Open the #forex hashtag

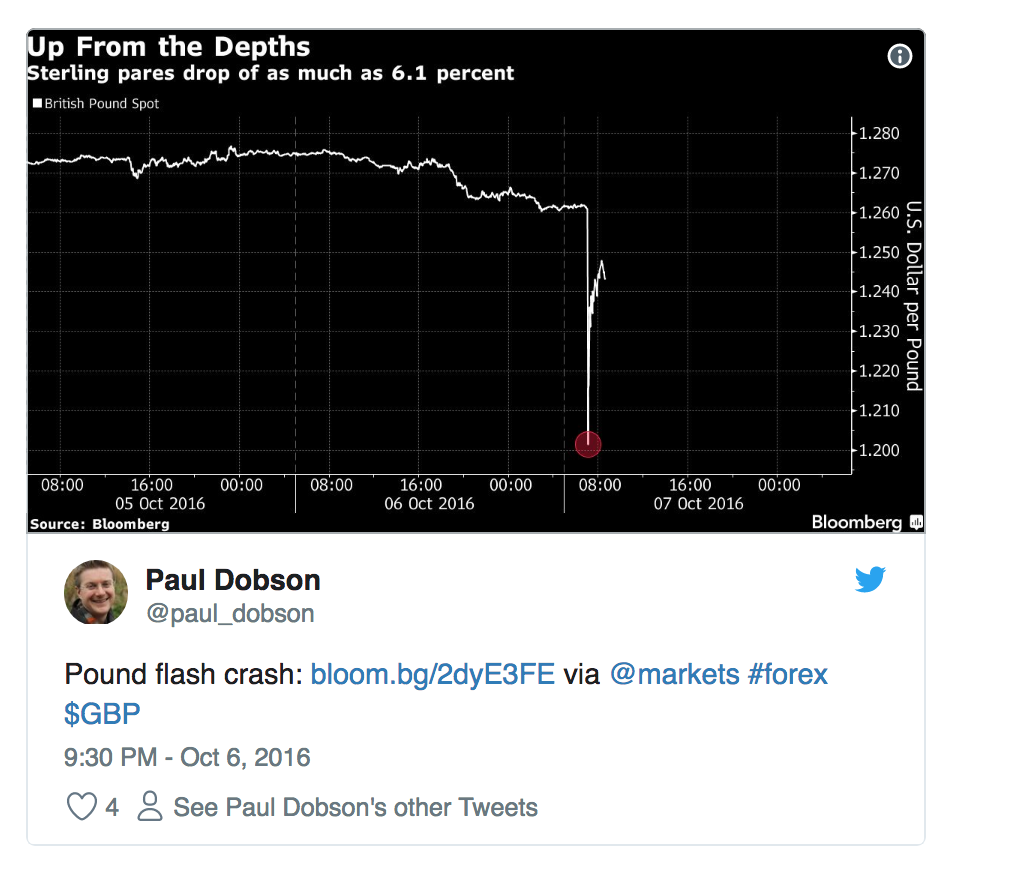pos(788,675)
